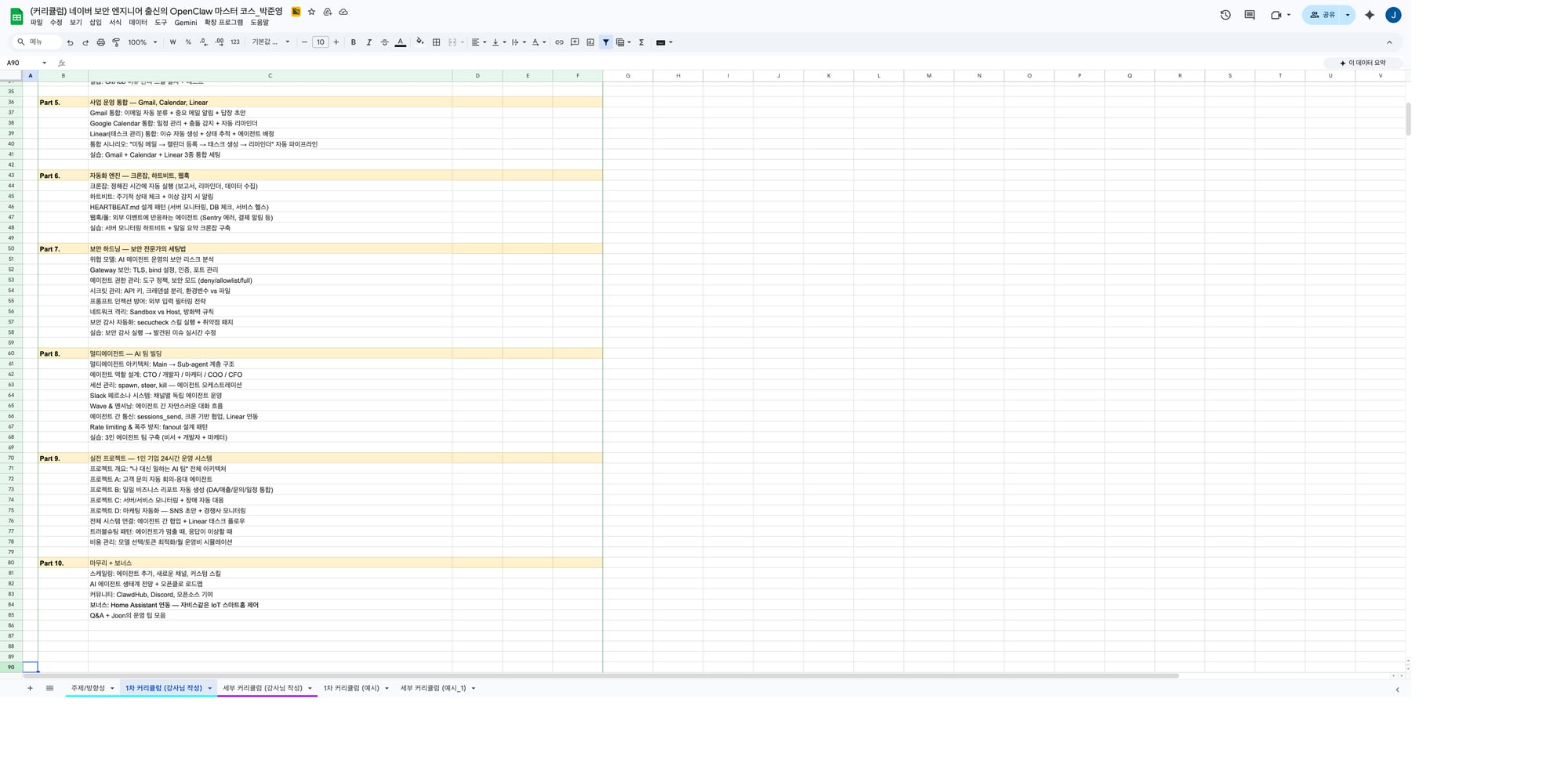Star this spreadsheet document
Viewport: 1568px width, 775px height.
(x=311, y=12)
